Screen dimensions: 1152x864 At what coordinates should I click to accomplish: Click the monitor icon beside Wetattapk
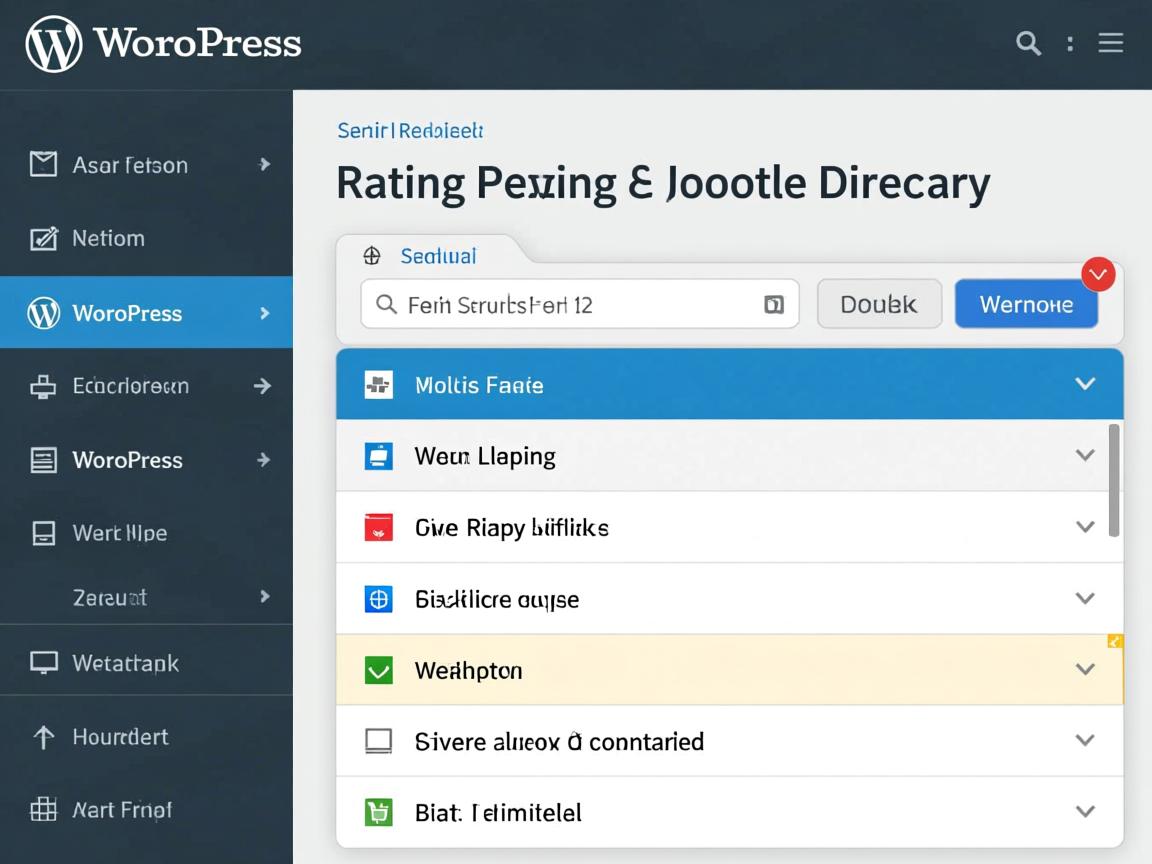pos(43,662)
